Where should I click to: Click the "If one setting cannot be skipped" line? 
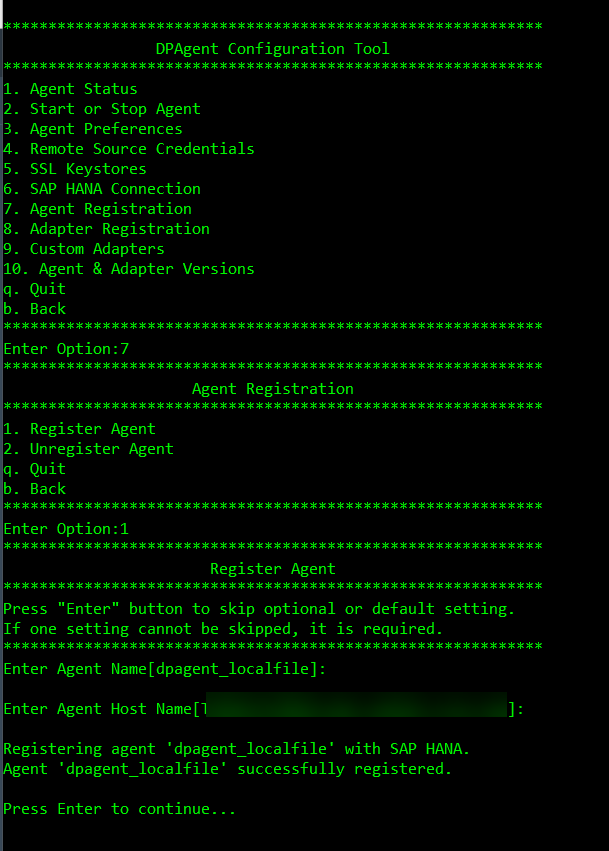click(222, 629)
